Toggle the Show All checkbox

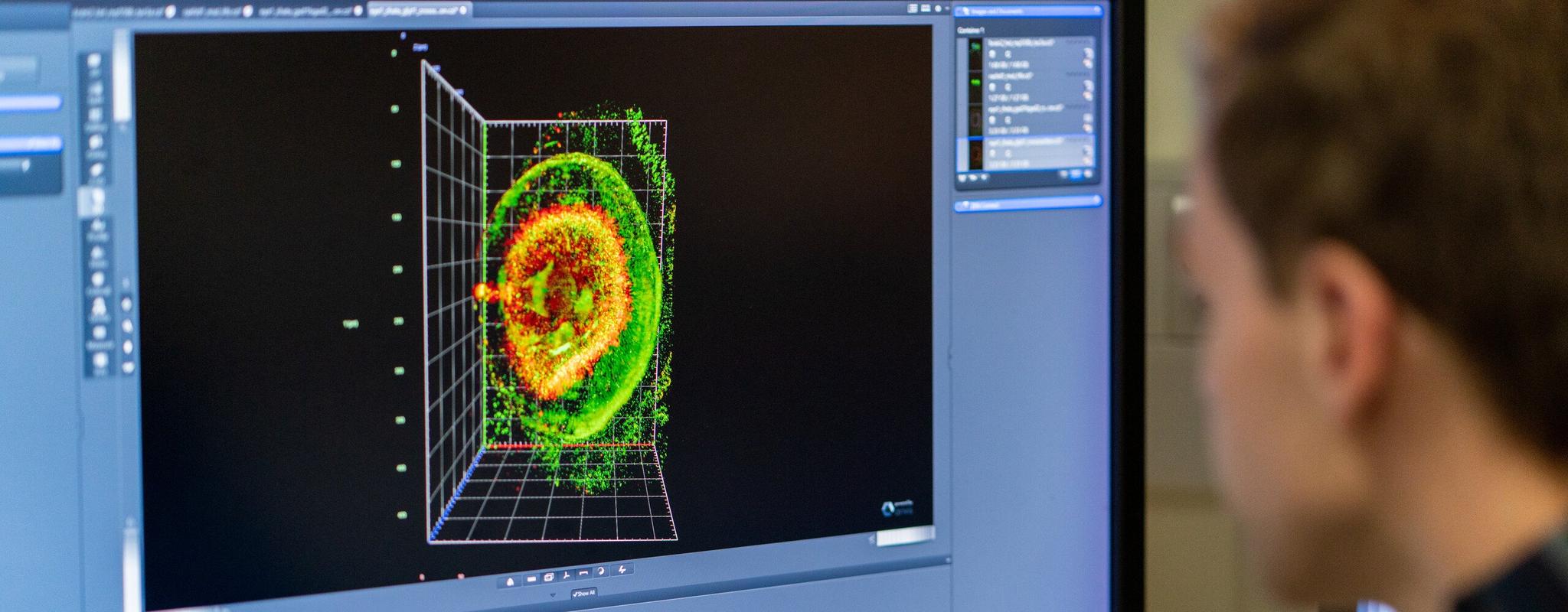pos(584,594)
